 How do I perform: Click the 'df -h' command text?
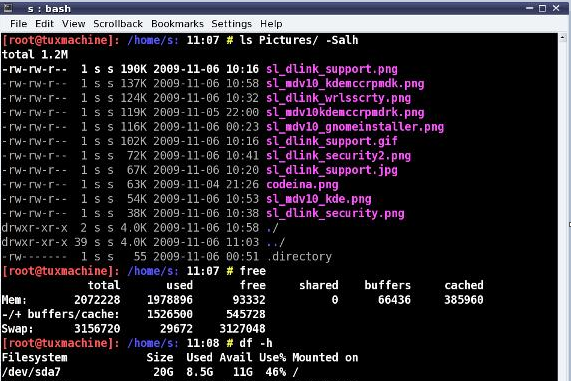256,343
